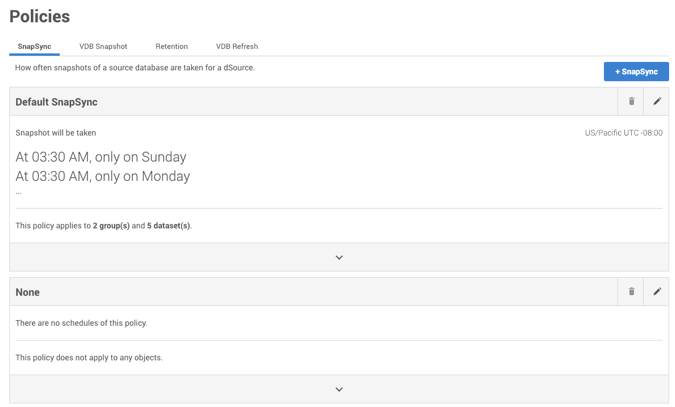Select the Monday 03:30 AM schedule line

click(102, 176)
